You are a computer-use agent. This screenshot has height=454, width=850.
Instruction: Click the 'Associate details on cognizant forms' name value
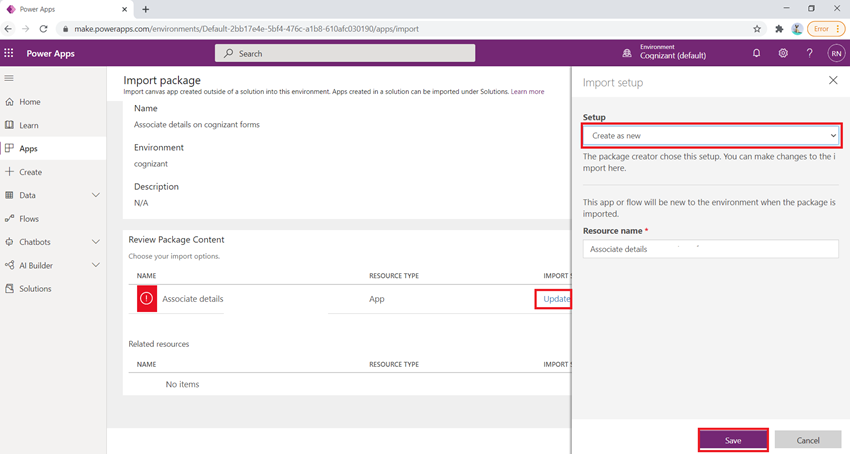click(x=197, y=124)
